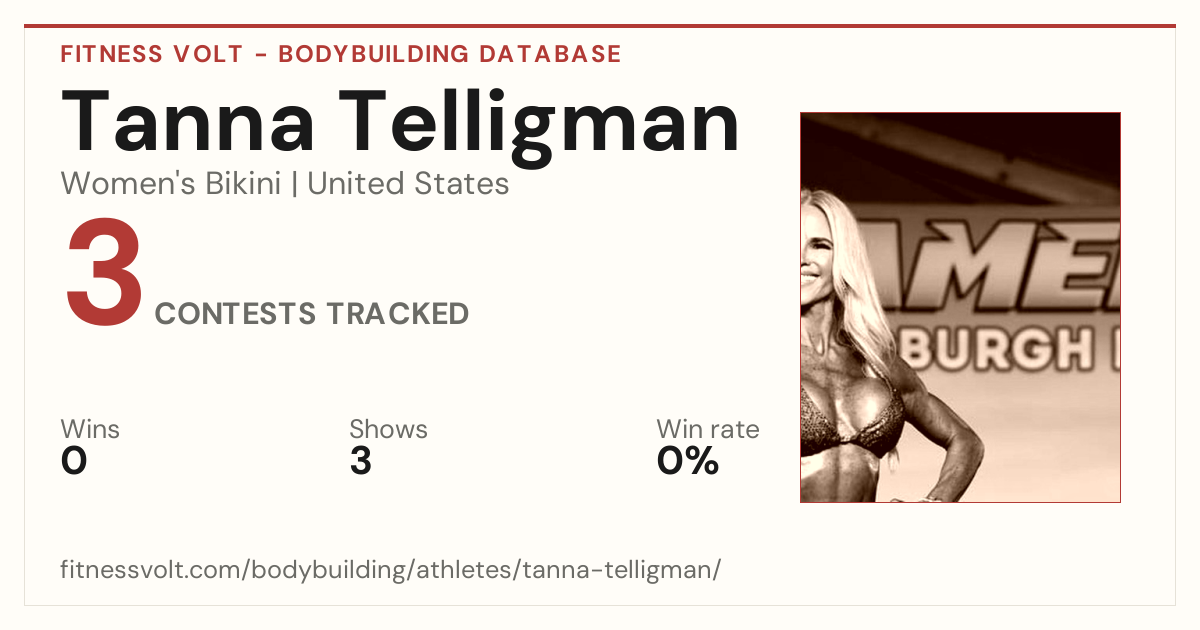Click the Wins stat label
The height and width of the screenshot is (630, 1200).
pos(90,430)
